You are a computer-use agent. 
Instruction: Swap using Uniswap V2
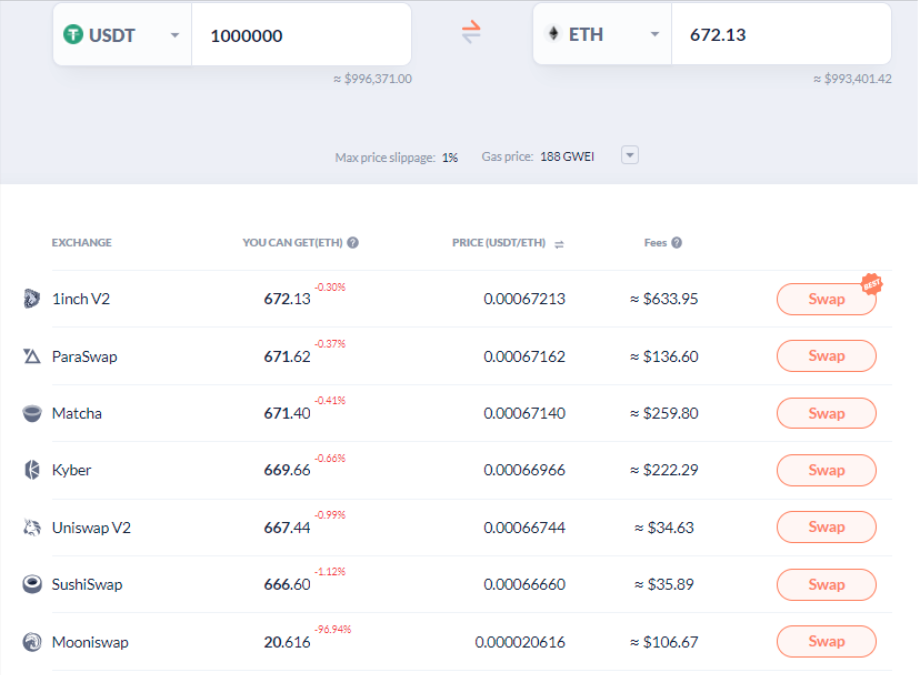826,527
